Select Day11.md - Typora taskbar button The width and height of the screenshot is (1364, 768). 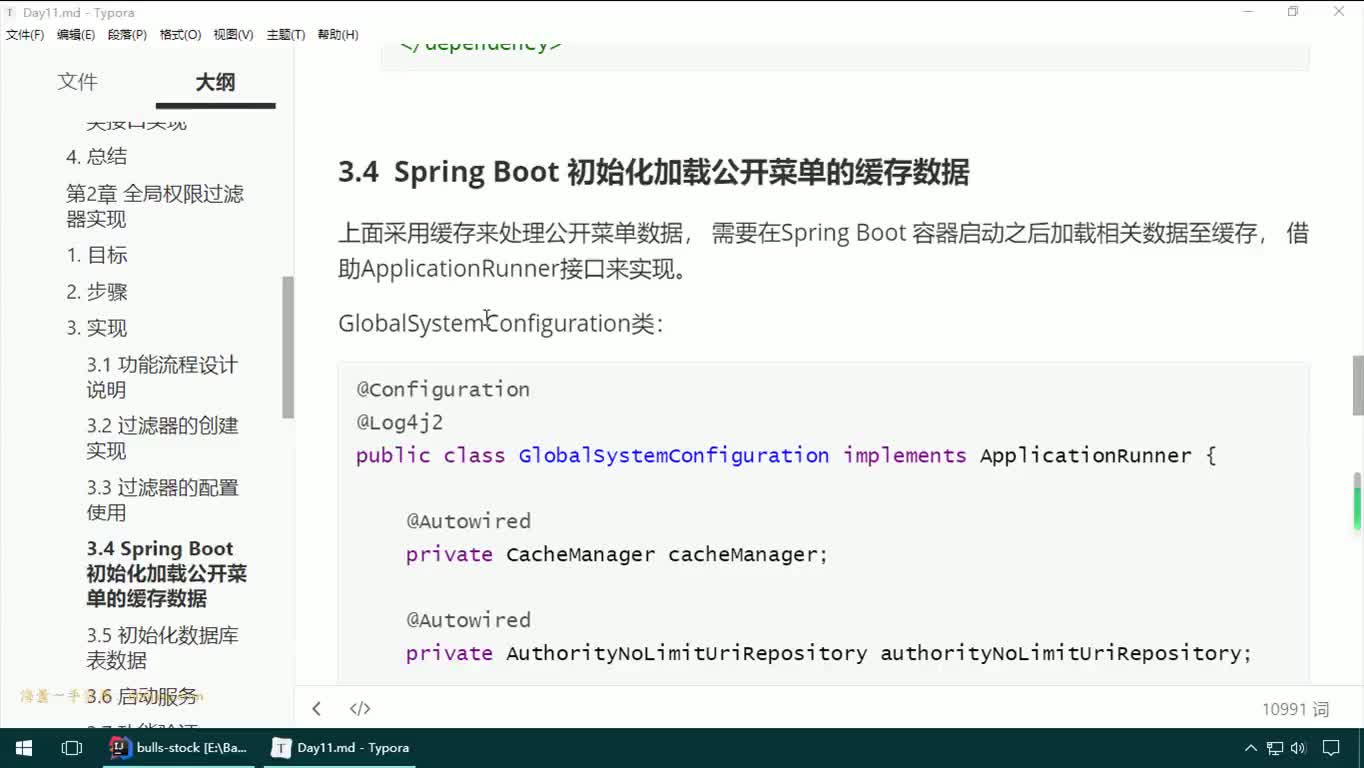point(340,748)
